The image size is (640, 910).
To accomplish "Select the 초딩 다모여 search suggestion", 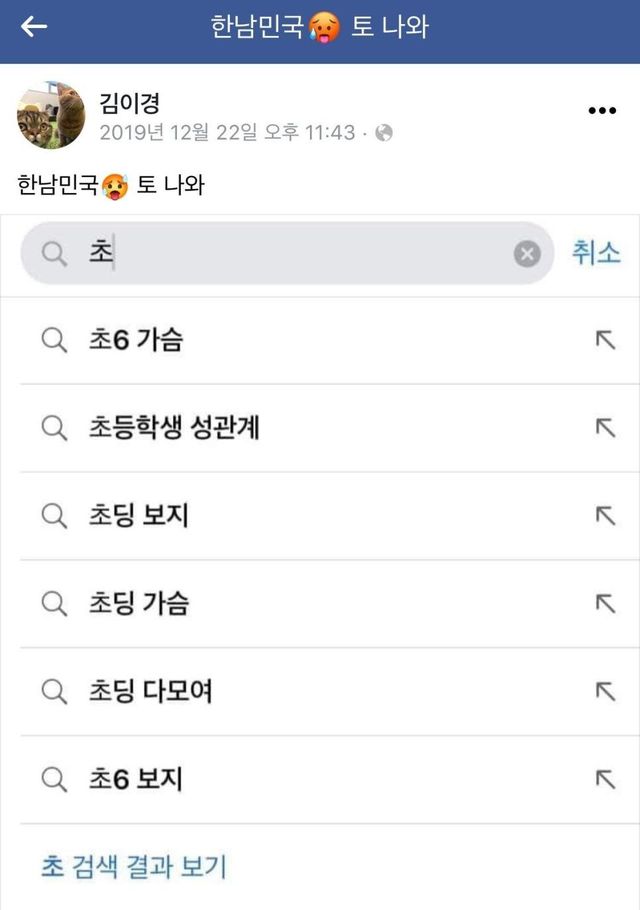I will point(150,691).
